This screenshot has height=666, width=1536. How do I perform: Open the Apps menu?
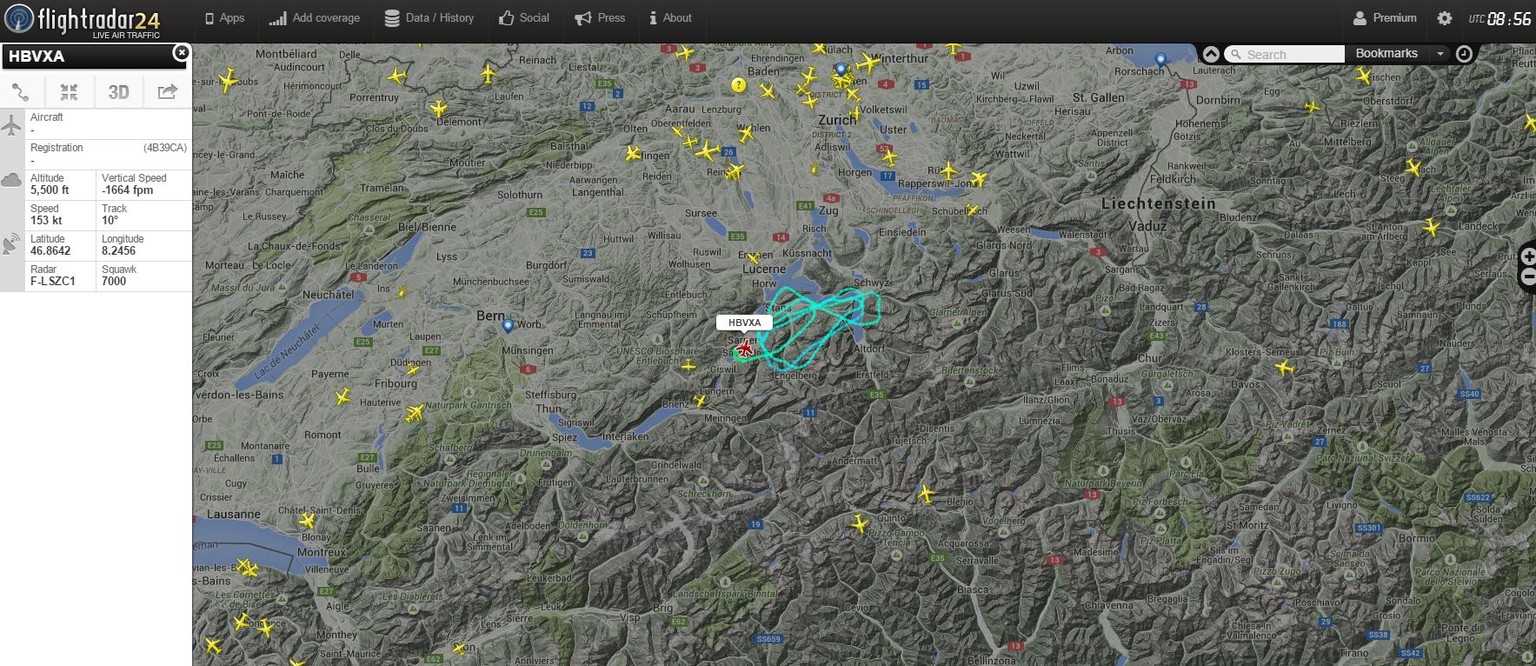pyautogui.click(x=224, y=18)
